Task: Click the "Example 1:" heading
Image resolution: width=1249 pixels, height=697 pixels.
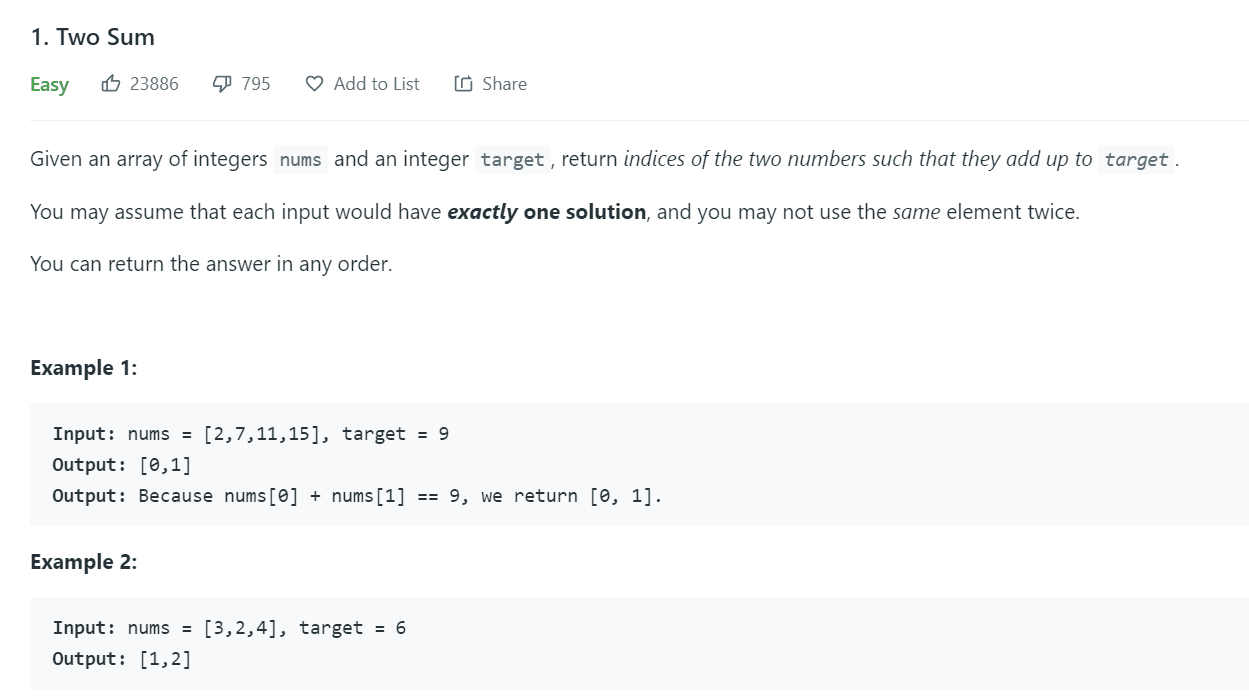Action: pos(84,368)
